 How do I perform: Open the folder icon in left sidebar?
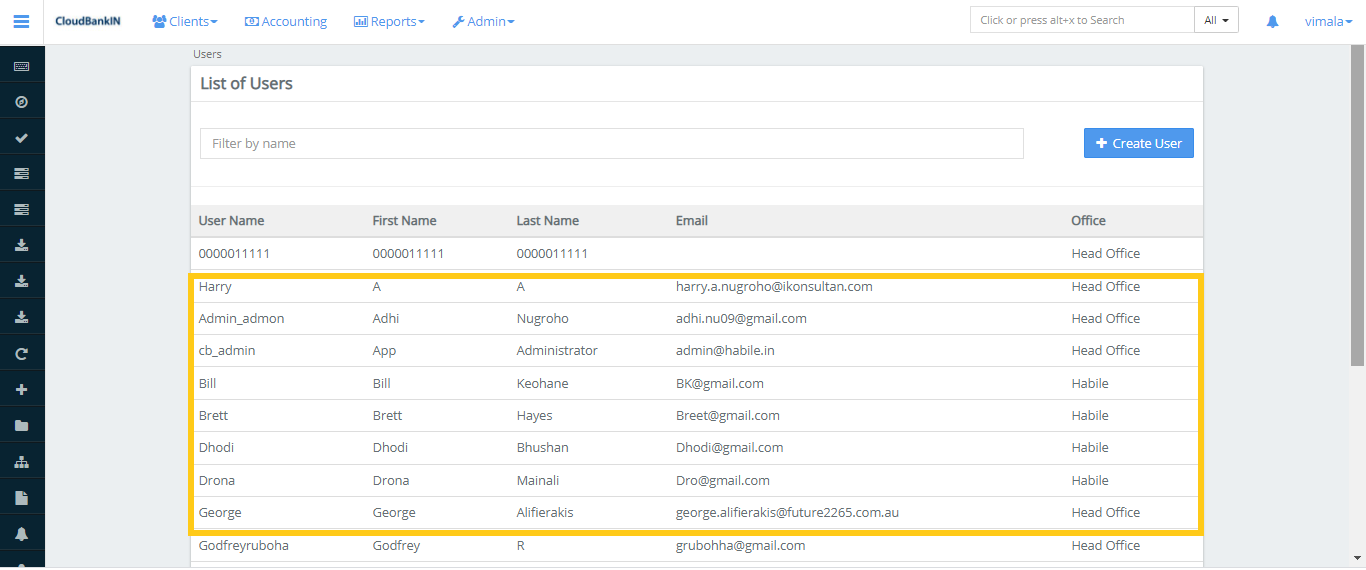[x=21, y=426]
